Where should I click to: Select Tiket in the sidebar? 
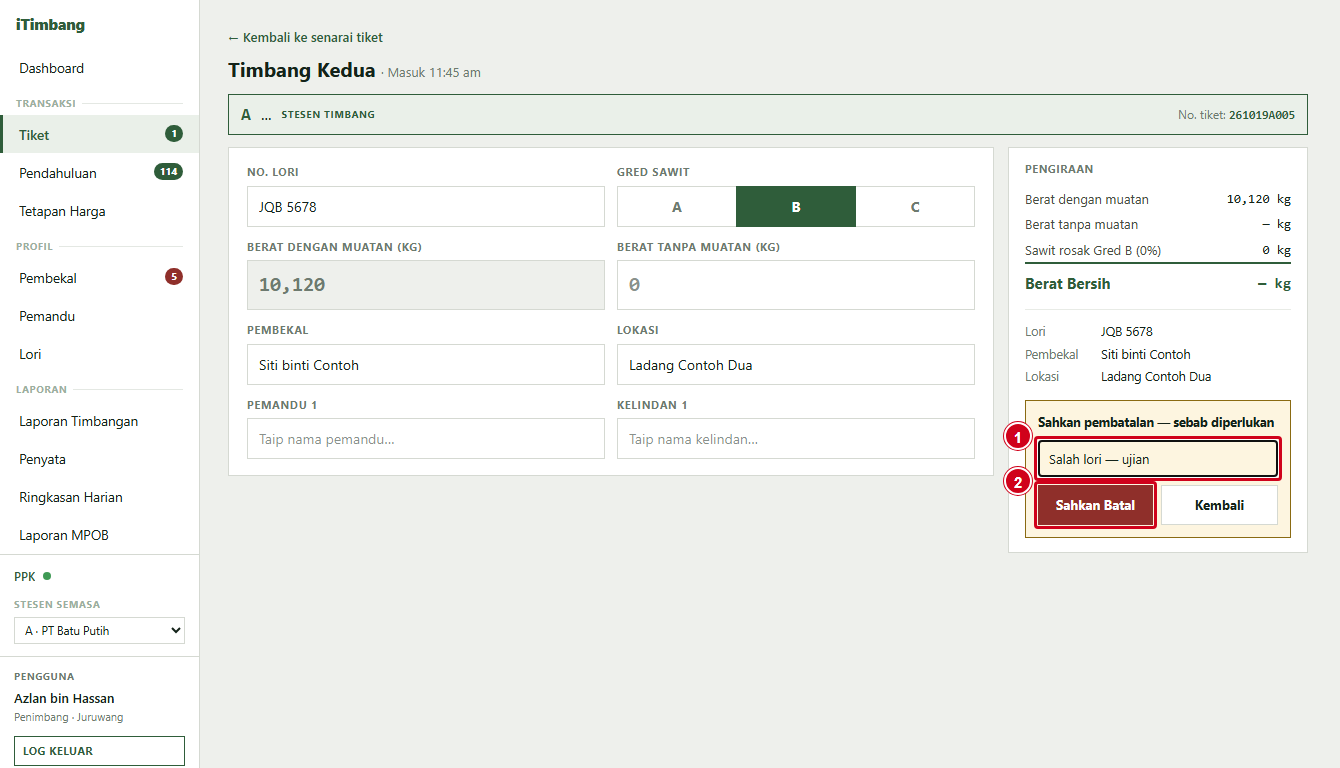pyautogui.click(x=99, y=134)
